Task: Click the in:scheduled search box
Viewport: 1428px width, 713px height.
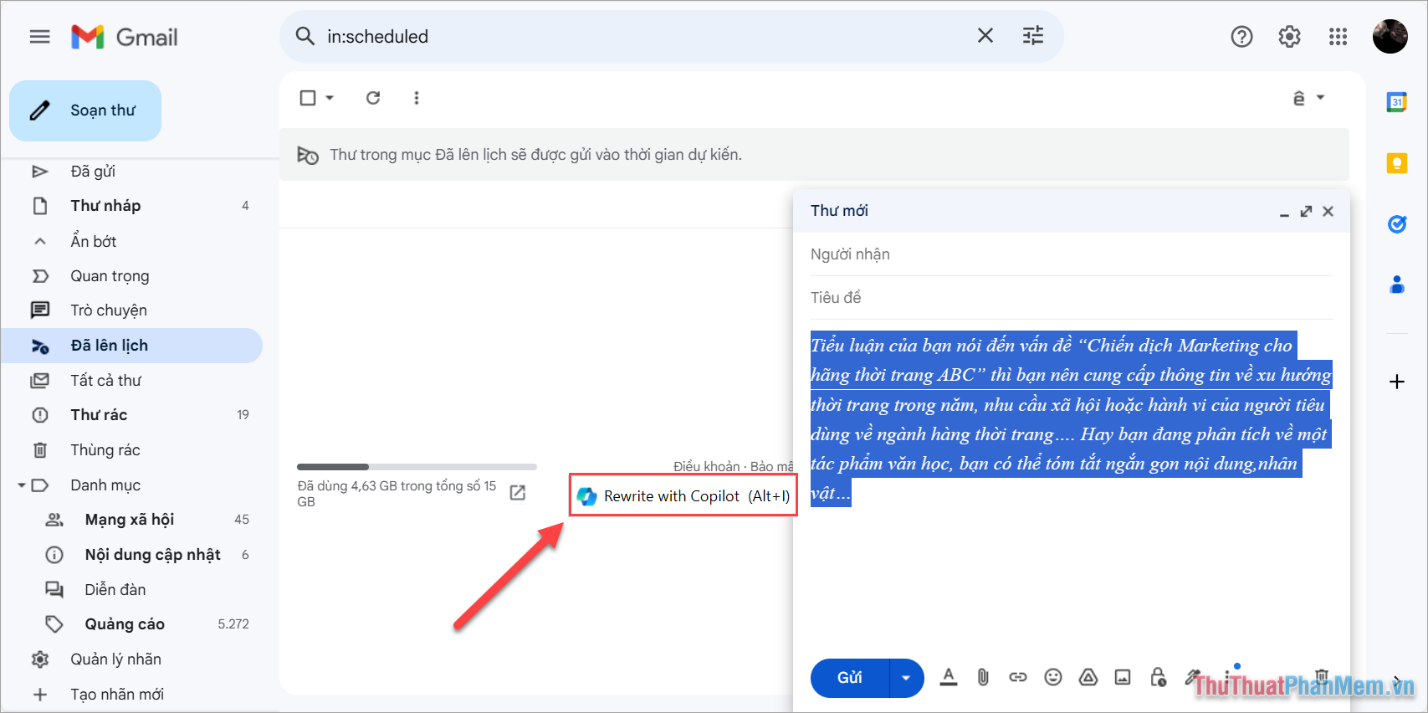Action: [x=645, y=36]
